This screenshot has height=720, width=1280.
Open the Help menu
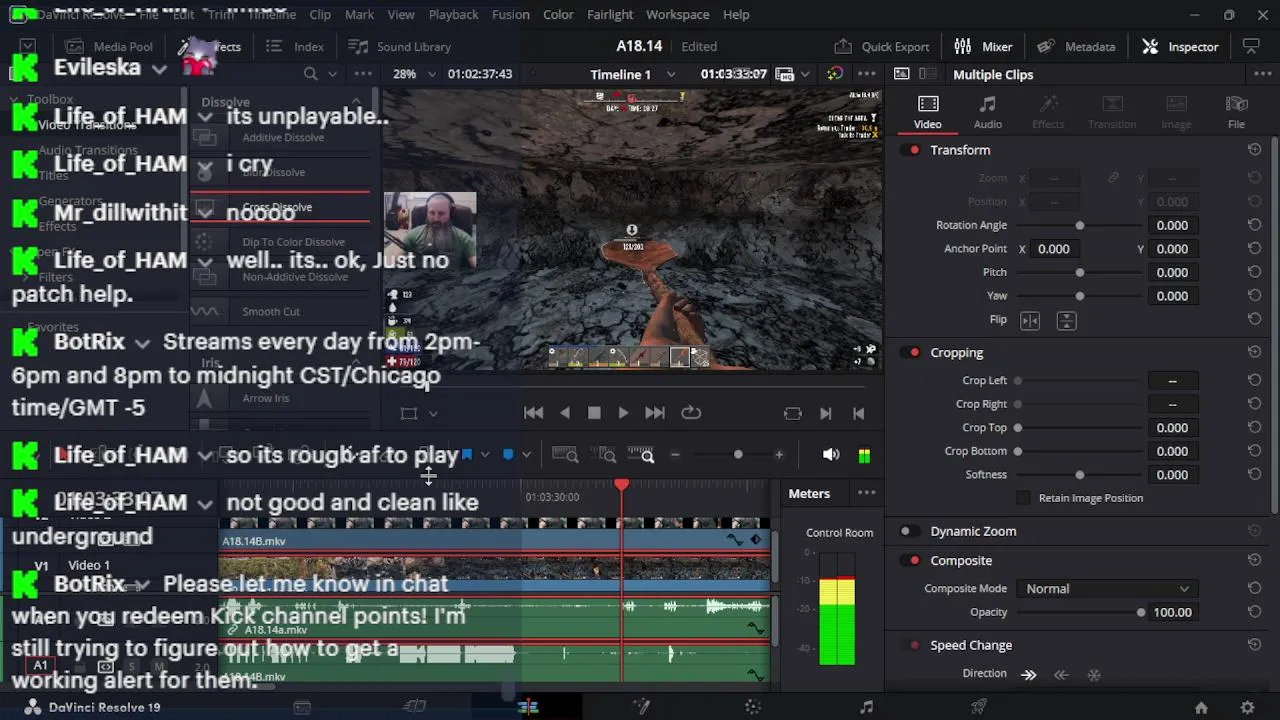tap(736, 15)
